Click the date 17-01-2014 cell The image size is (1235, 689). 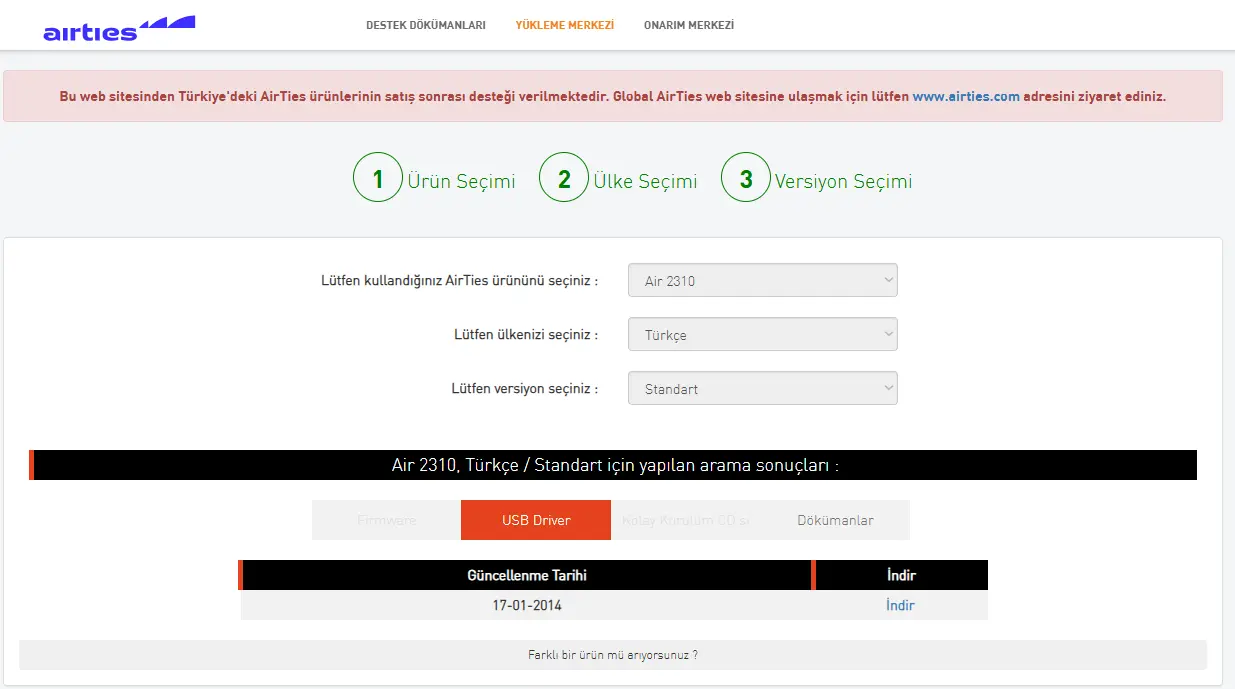[x=527, y=605]
